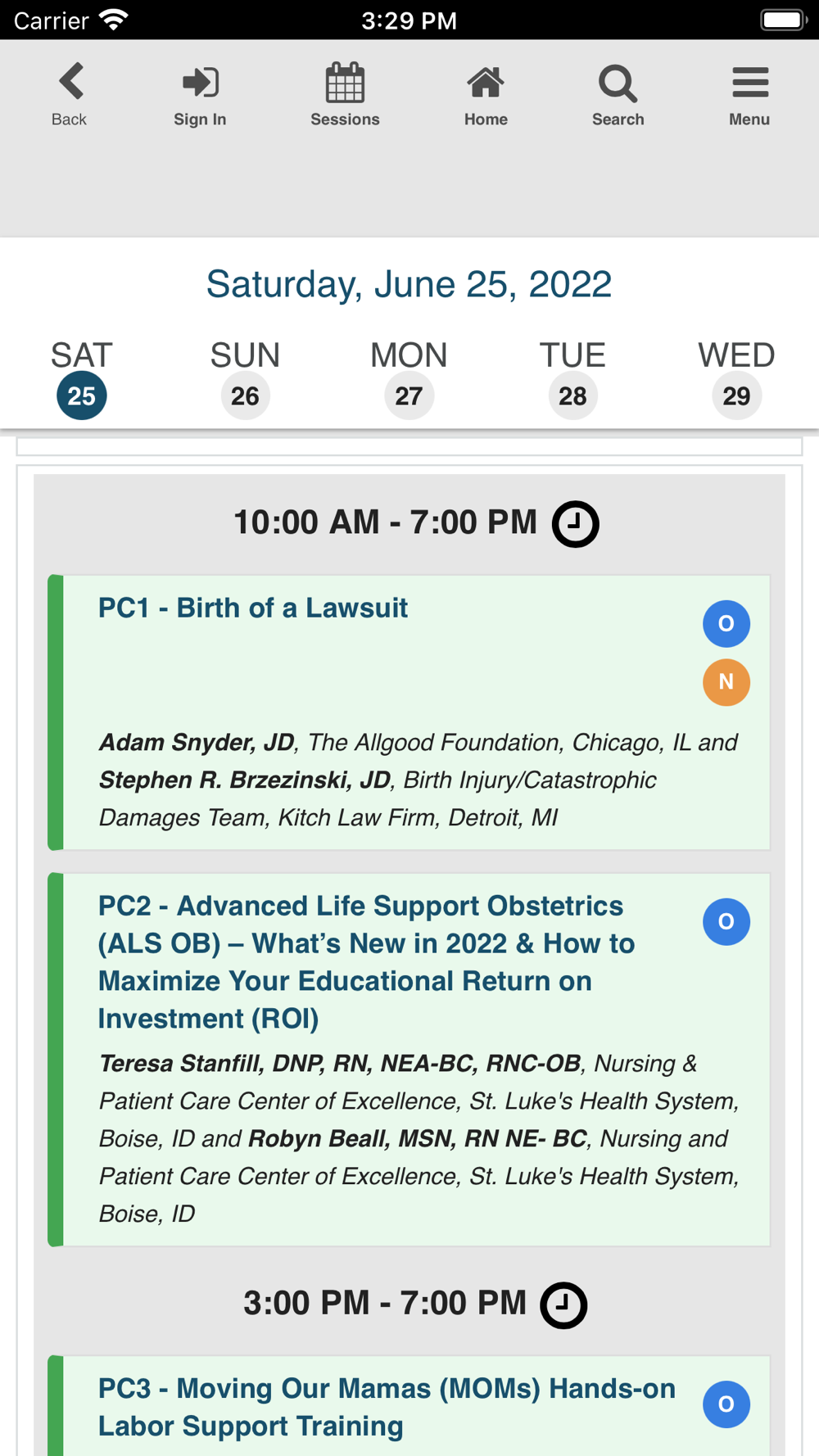Open the hamburger Menu icon

750,83
